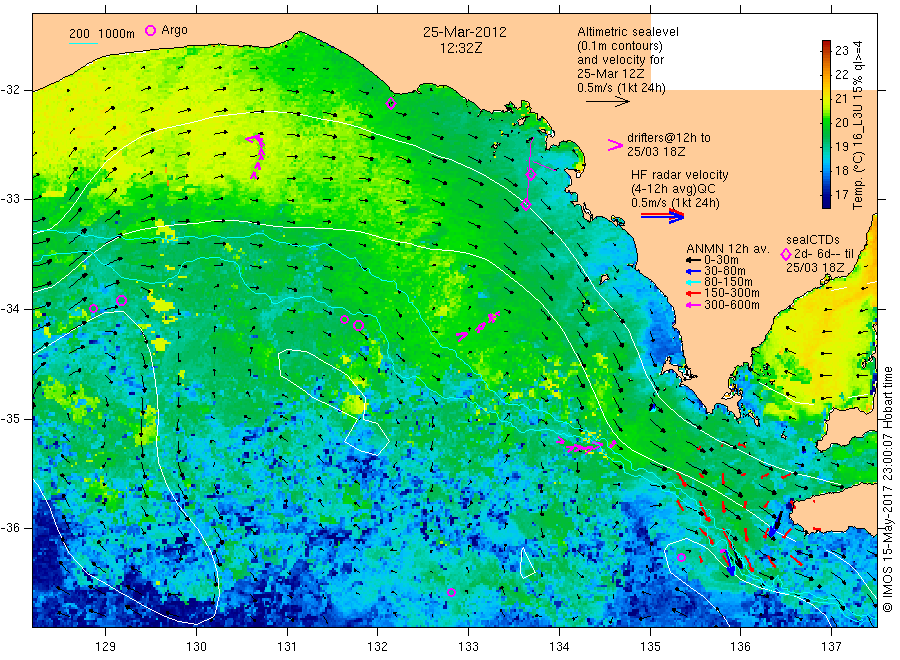The height and width of the screenshot is (660, 900).
Task: Click the Argo float circle near 36.6S 132.8E
Action: point(451,592)
